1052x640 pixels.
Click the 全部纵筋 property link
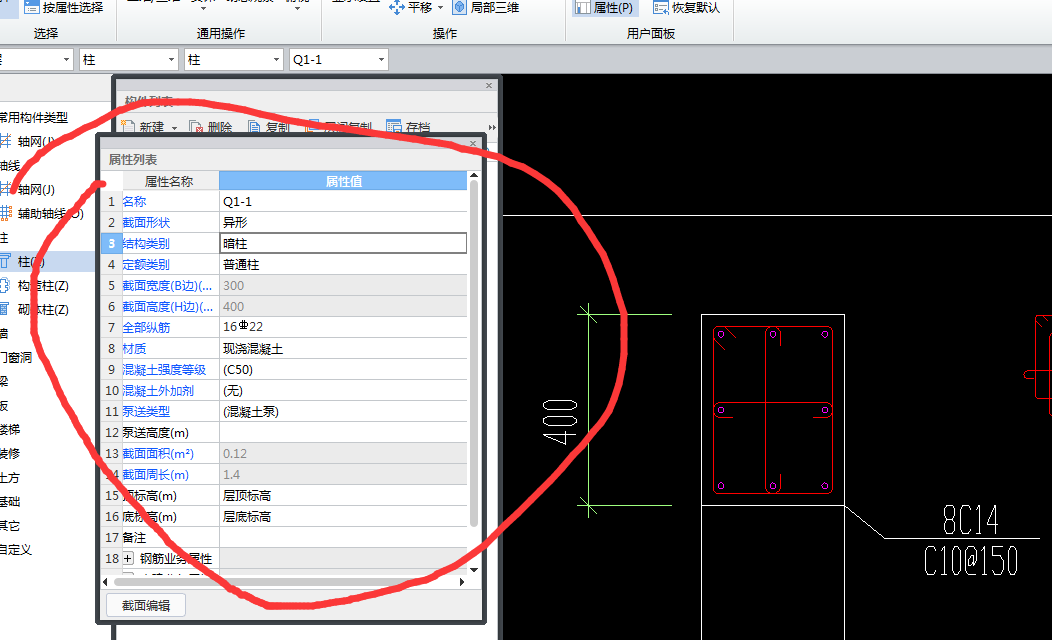pos(146,327)
